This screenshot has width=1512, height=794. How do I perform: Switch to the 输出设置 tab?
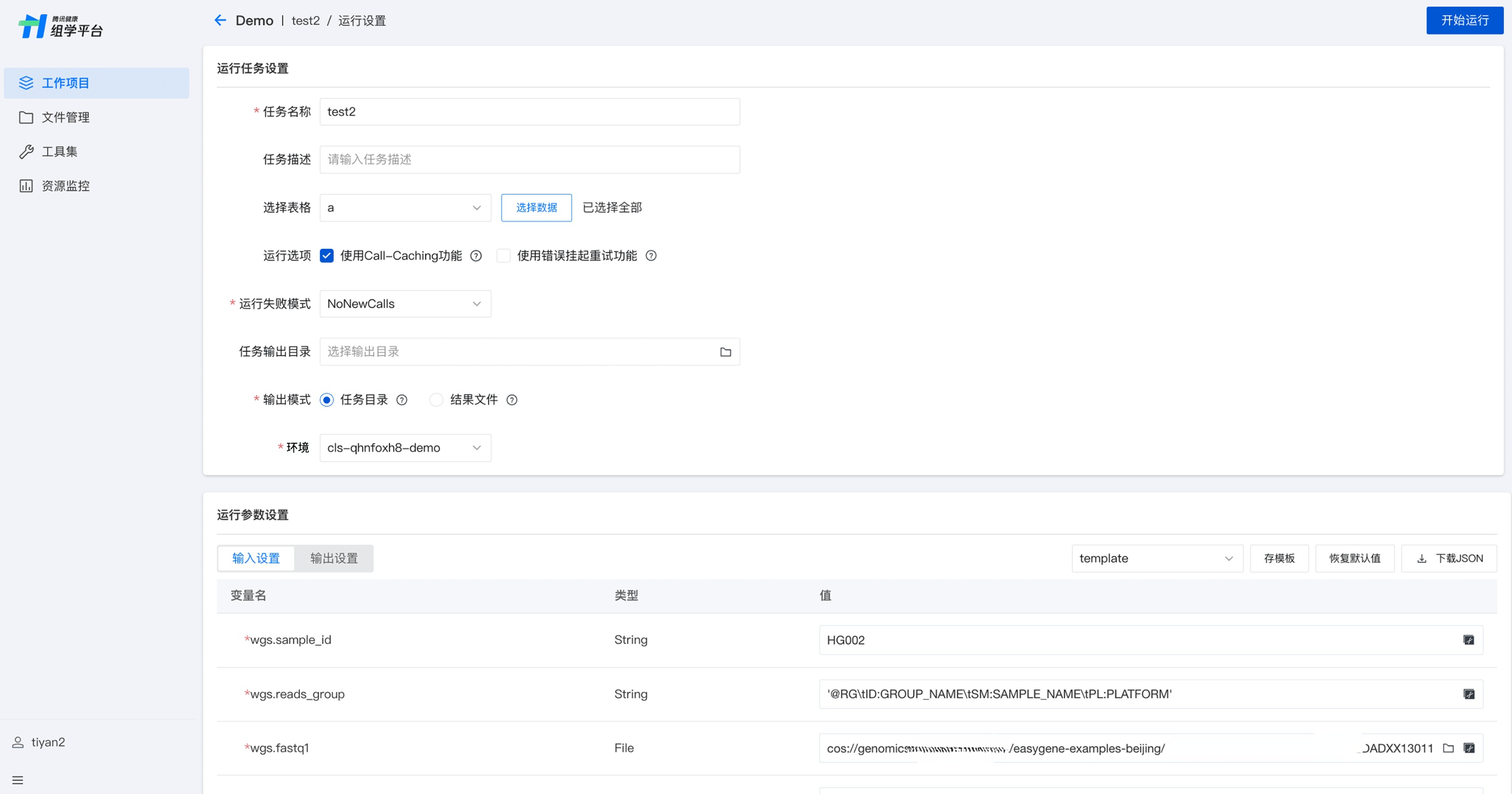[333, 559]
